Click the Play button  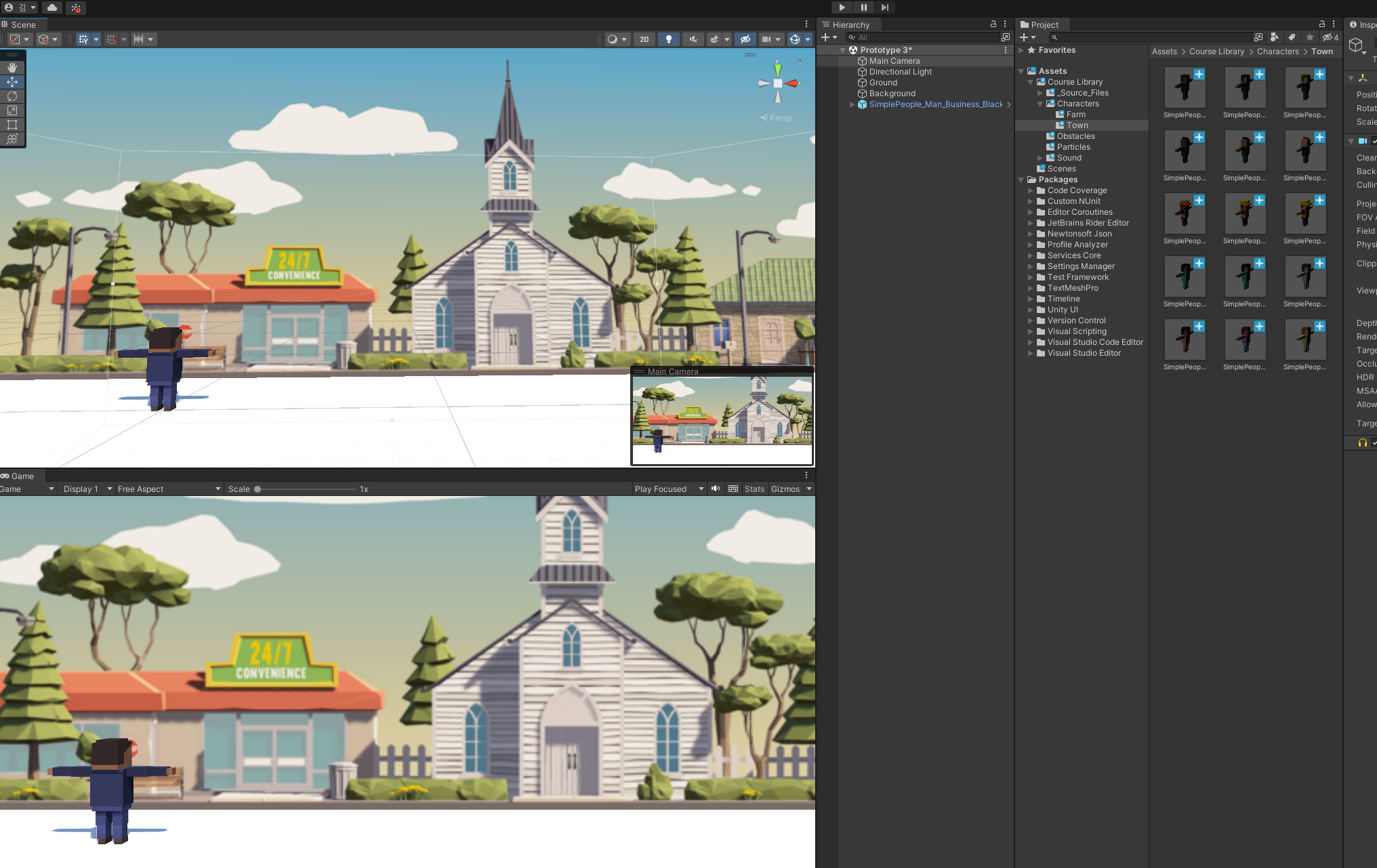[x=842, y=7]
